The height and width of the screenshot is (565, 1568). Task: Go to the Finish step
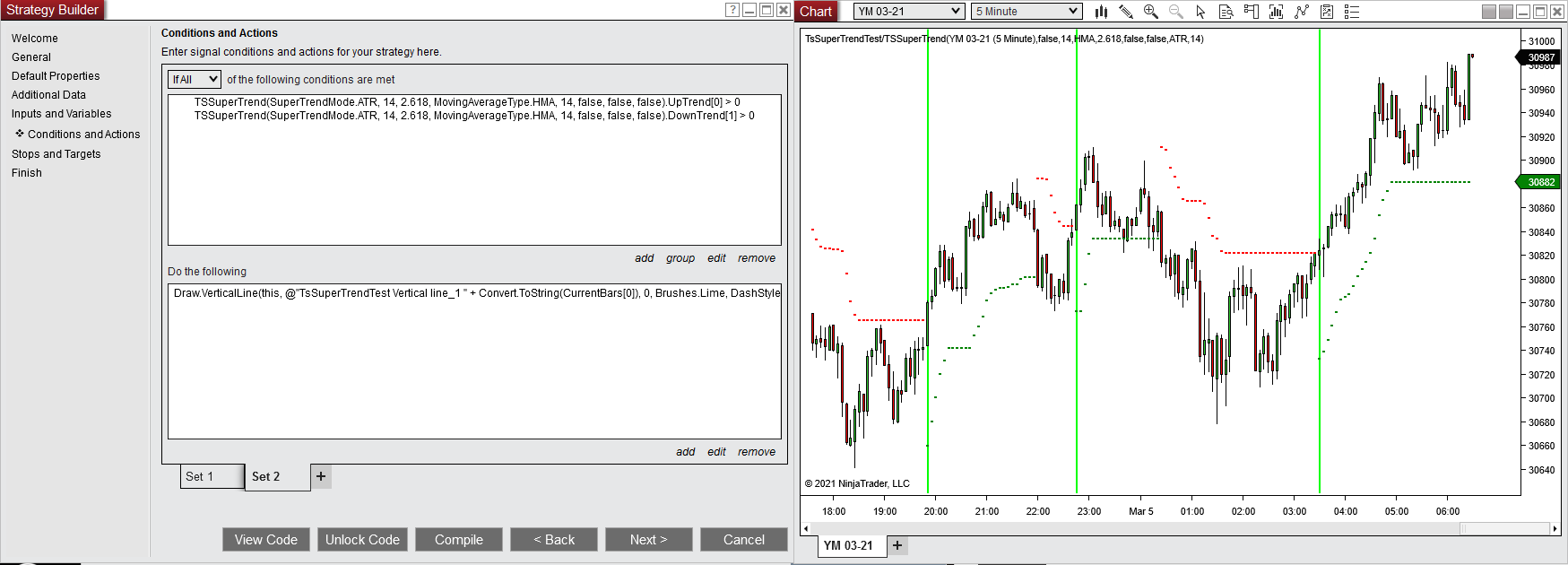pyautogui.click(x=27, y=173)
